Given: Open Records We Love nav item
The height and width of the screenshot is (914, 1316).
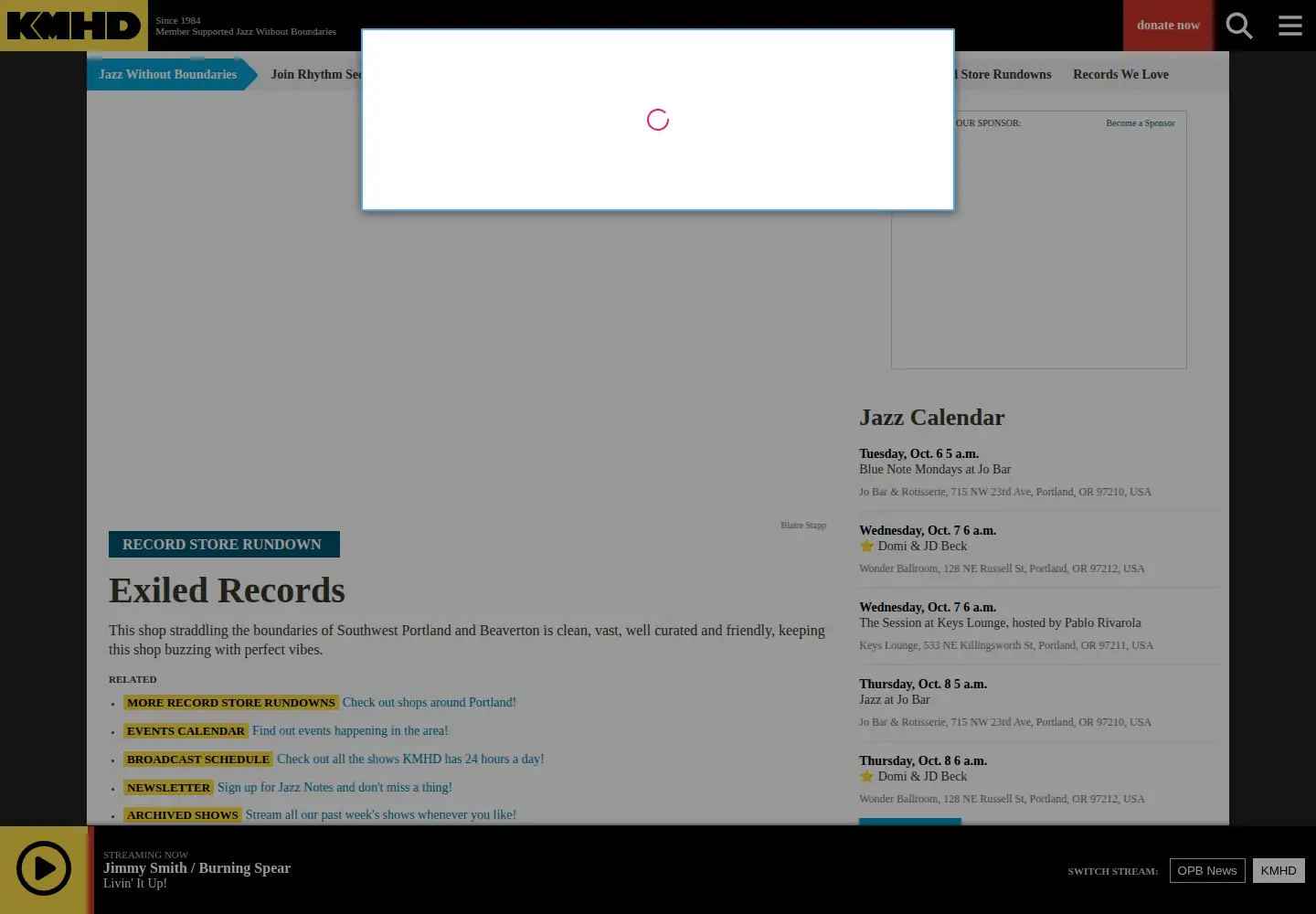Looking at the screenshot, I should click(1120, 75).
